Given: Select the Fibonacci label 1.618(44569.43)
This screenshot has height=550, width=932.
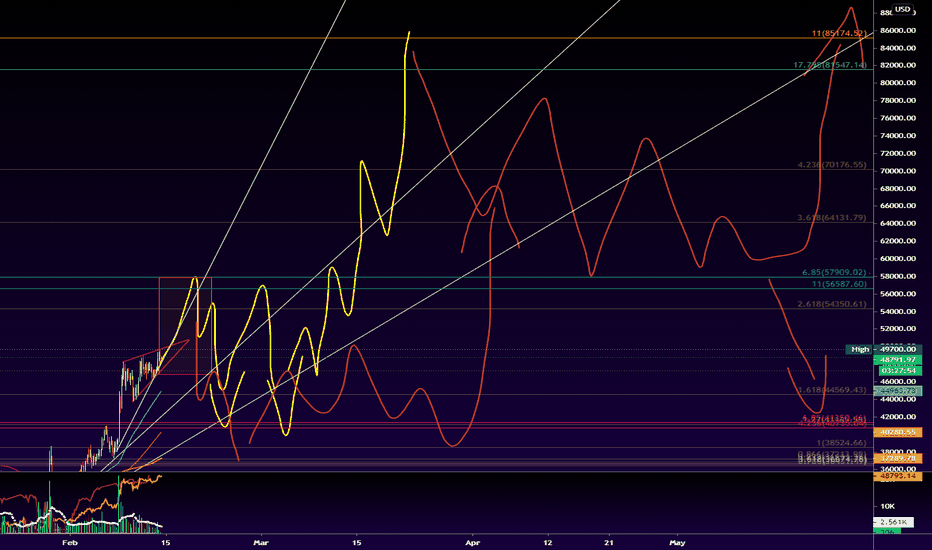Looking at the screenshot, I should 832,390.
